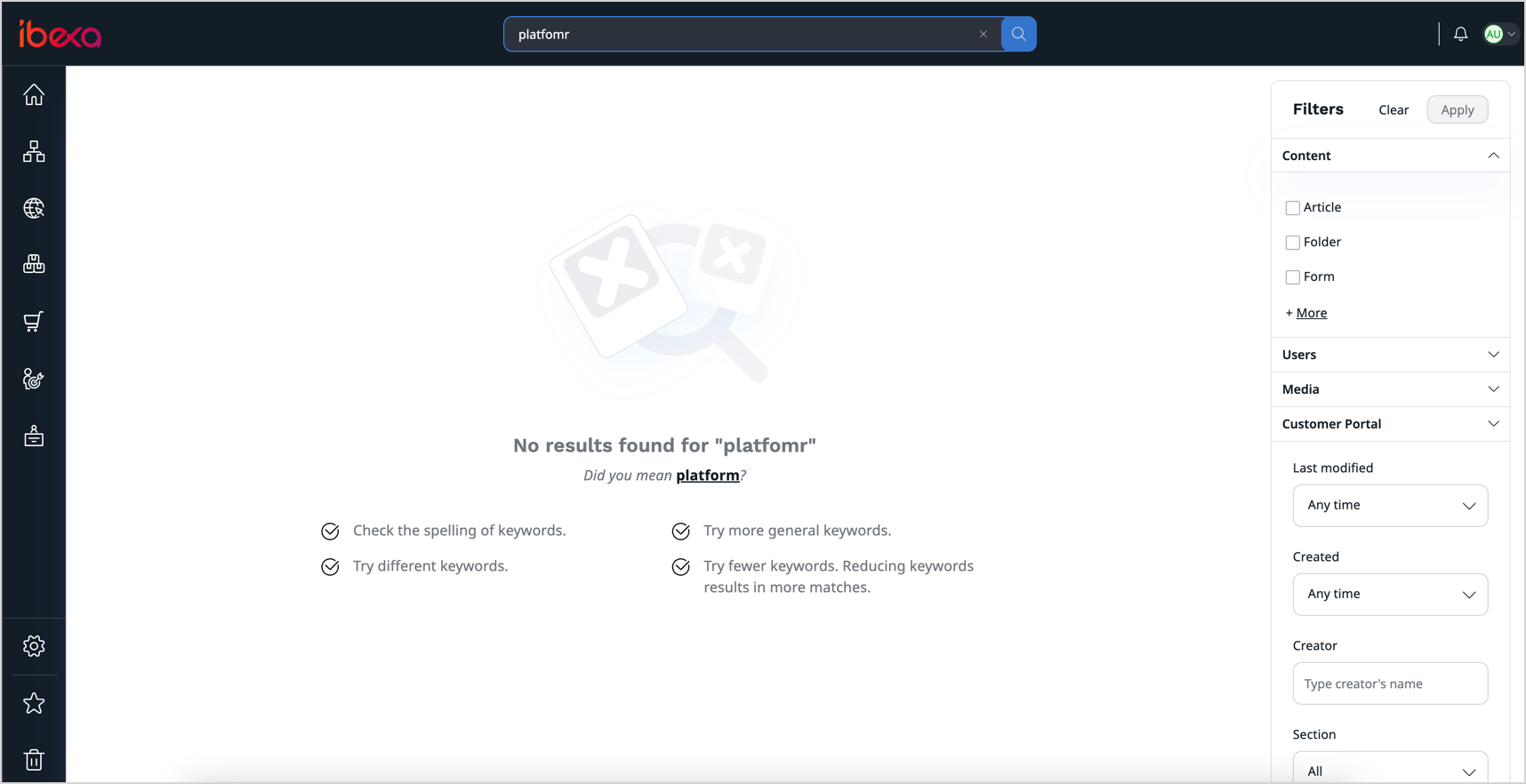Open the trash bin icon
The width and height of the screenshot is (1526, 784).
pos(34,760)
